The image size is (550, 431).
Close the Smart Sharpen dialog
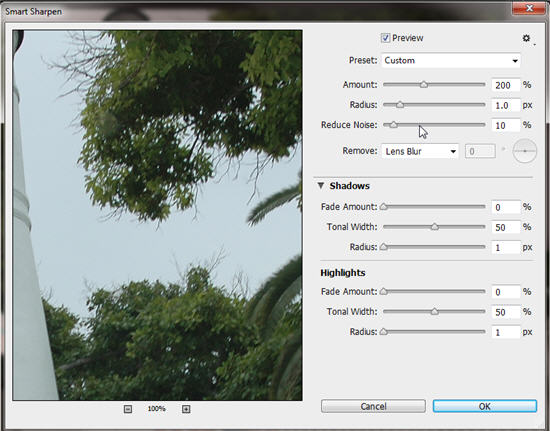point(529,8)
